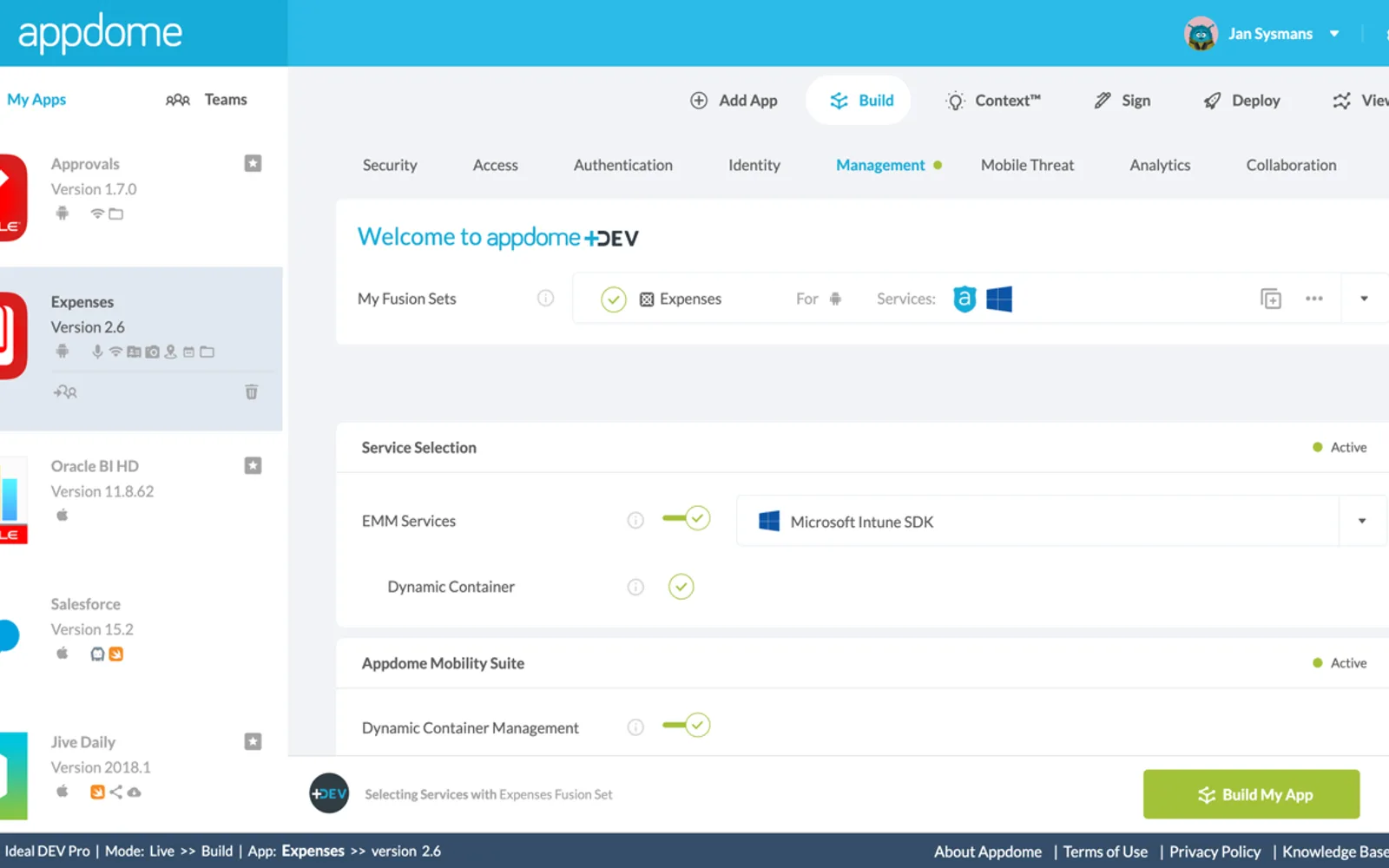The image size is (1389, 868).
Task: Click the Windows service icon in Services
Action: coord(999,299)
